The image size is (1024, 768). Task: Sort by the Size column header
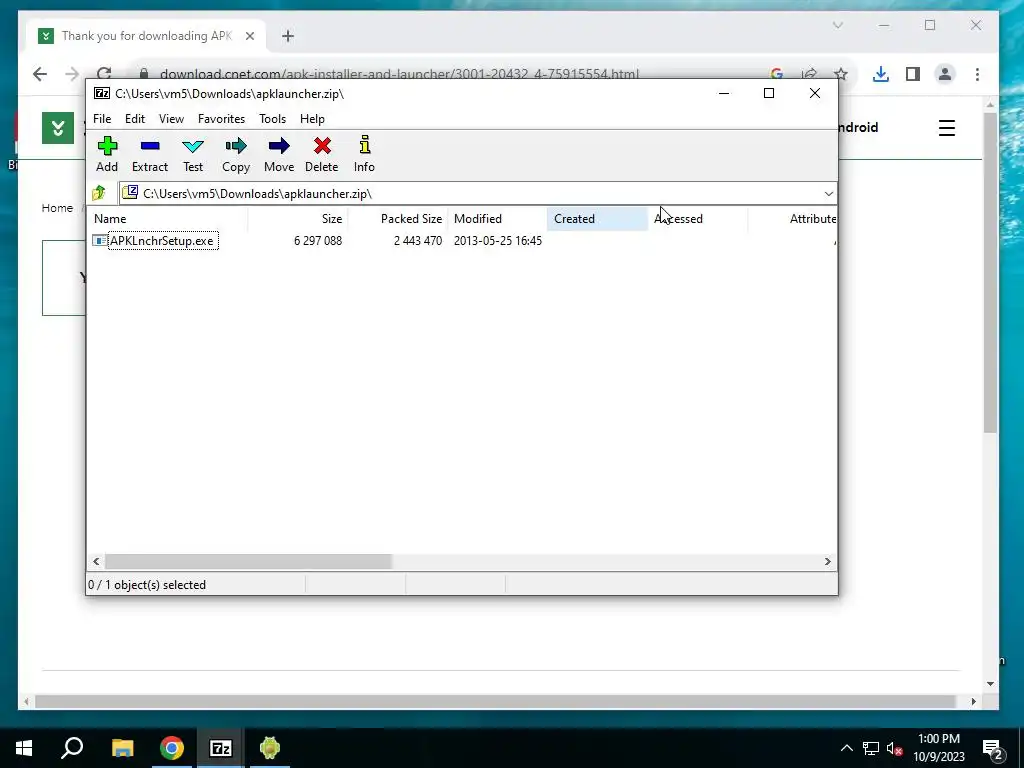pyautogui.click(x=298, y=219)
